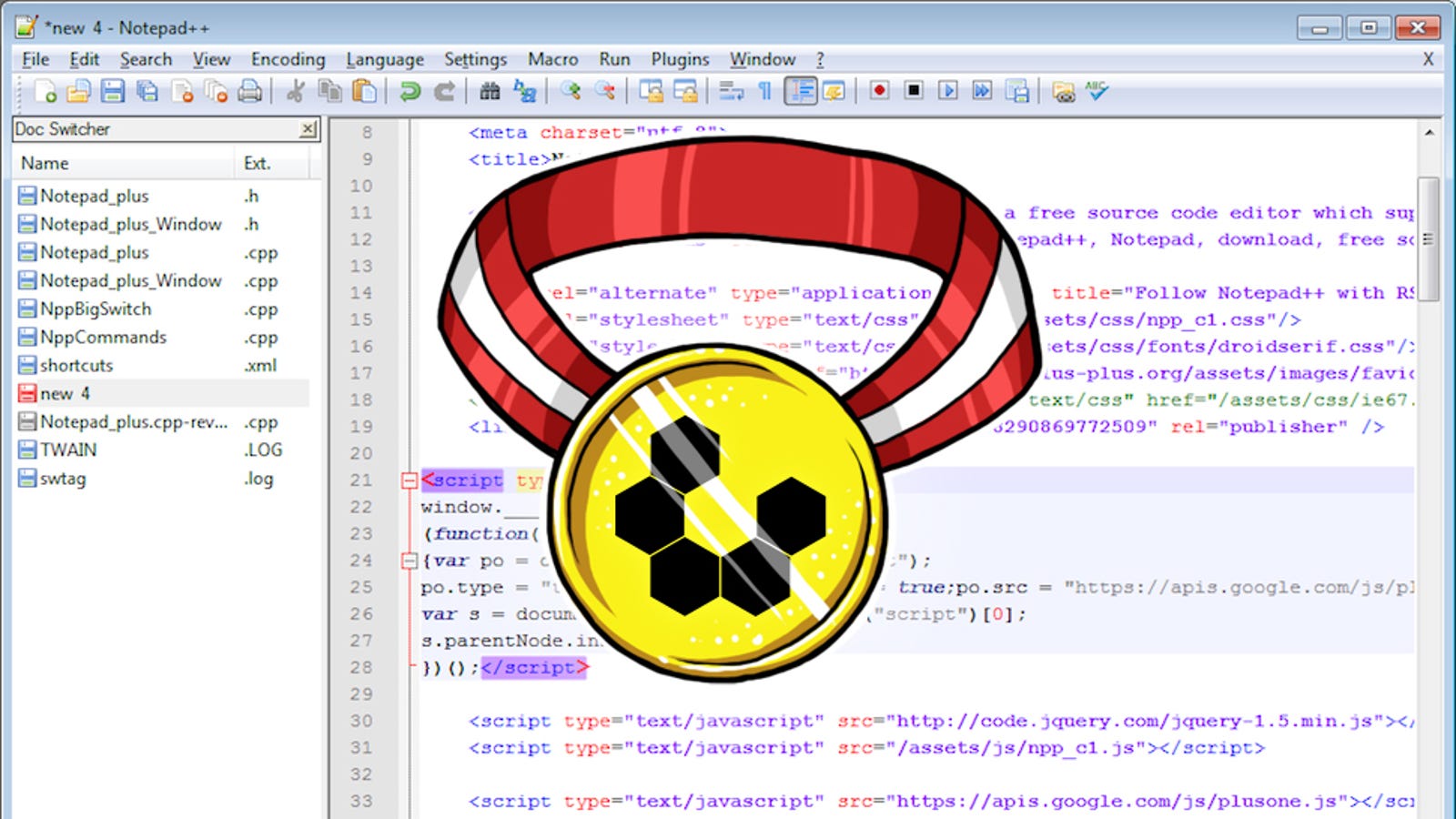The image size is (1456, 819).
Task: Toggle word wrap in the toolbar
Action: [731, 91]
